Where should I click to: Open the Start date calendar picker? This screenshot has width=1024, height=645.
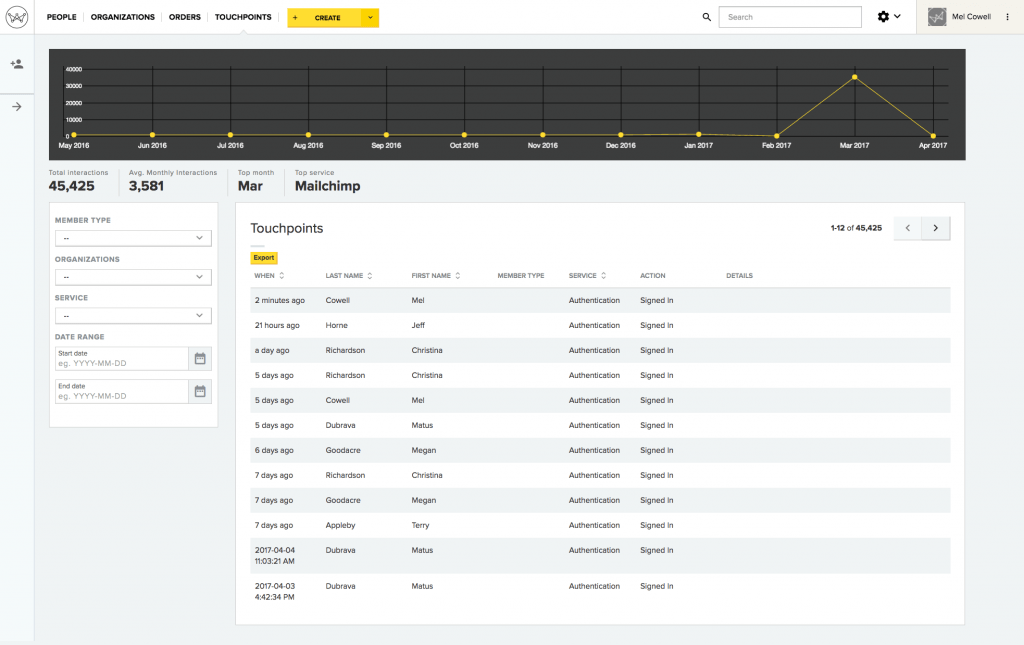coord(200,358)
